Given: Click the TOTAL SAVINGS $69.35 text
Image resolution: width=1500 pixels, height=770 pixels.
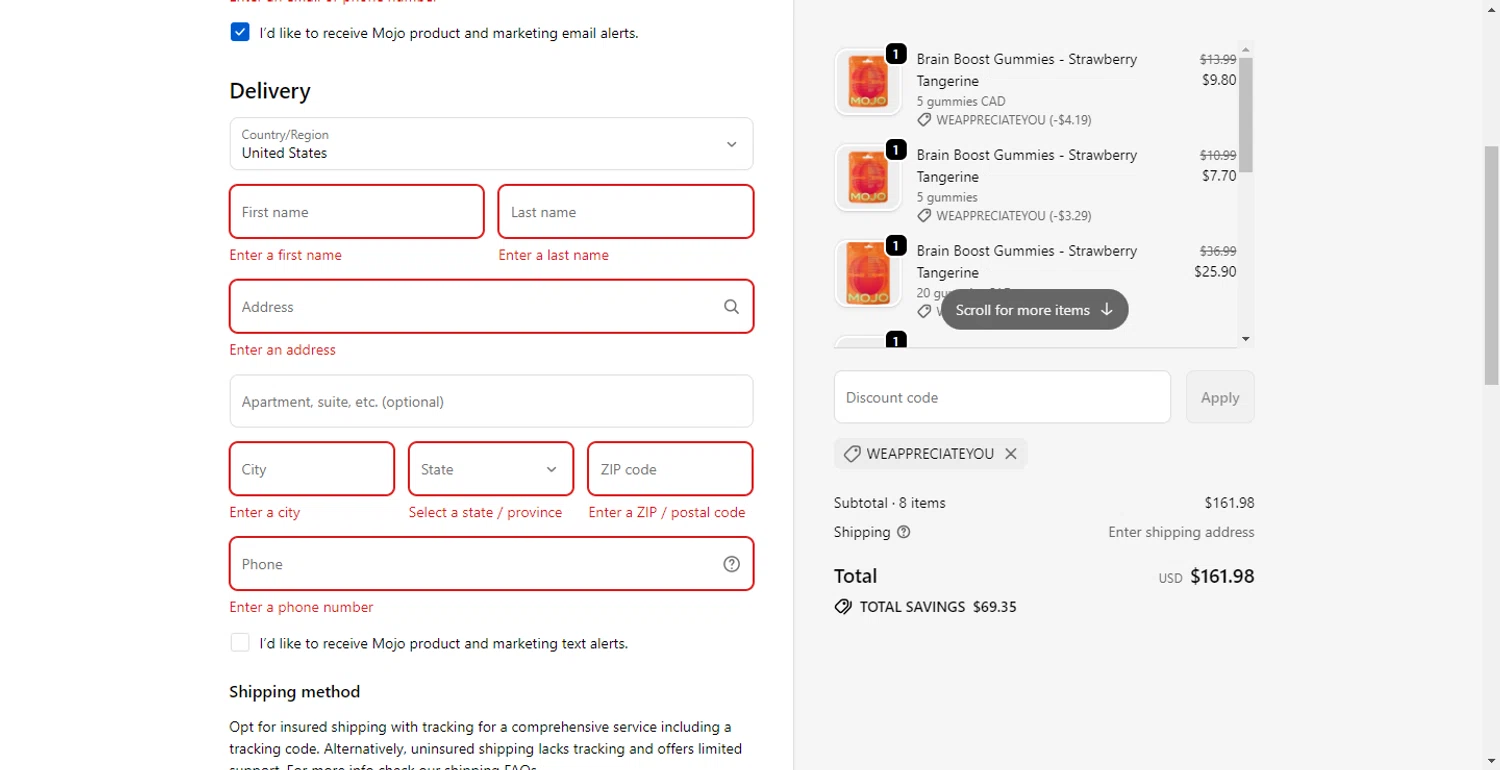Looking at the screenshot, I should point(938,607).
